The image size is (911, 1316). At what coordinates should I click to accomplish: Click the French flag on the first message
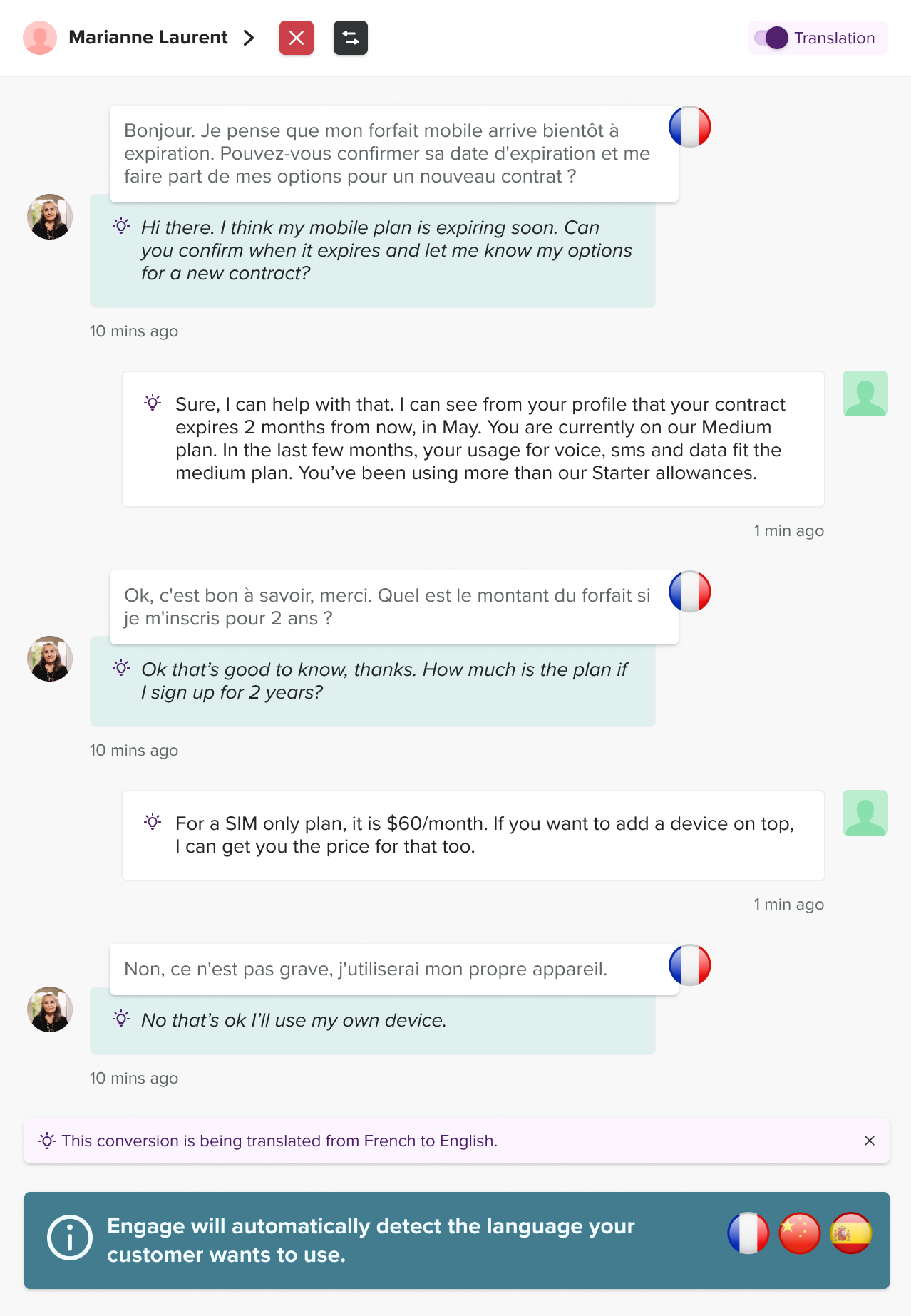pos(689,127)
